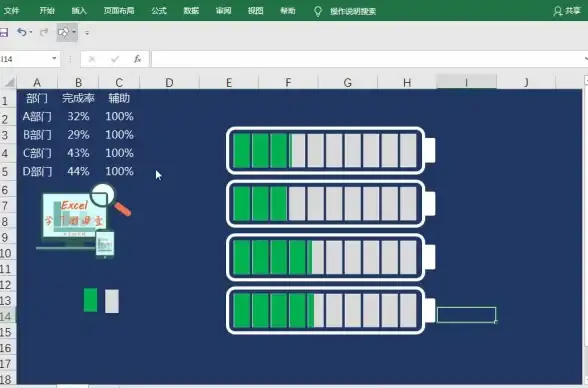Viewport: 588px width, 388px height.
Task: Switch to the 插入 ribbon tab
Action: point(79,11)
